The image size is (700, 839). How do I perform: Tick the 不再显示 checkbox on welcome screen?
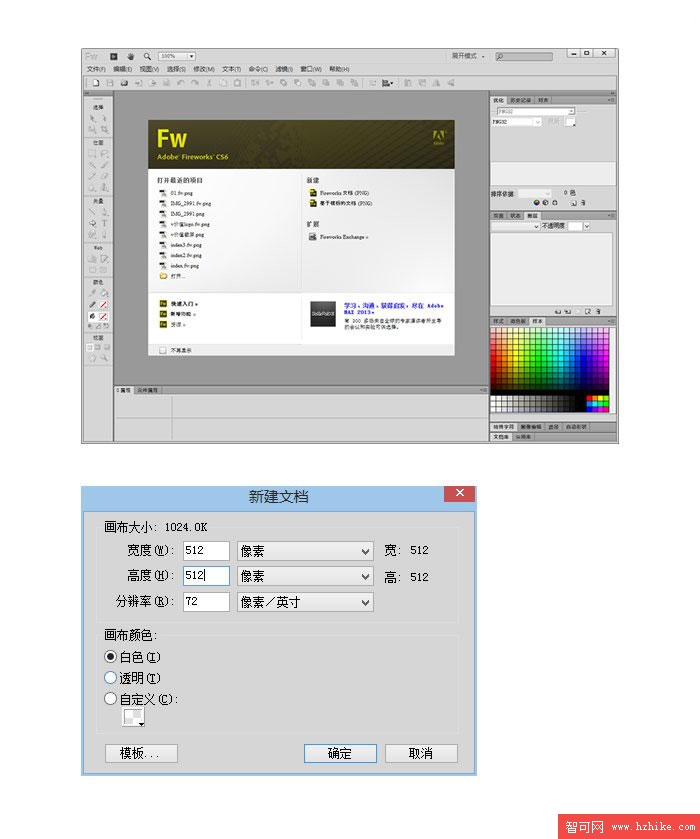(163, 350)
